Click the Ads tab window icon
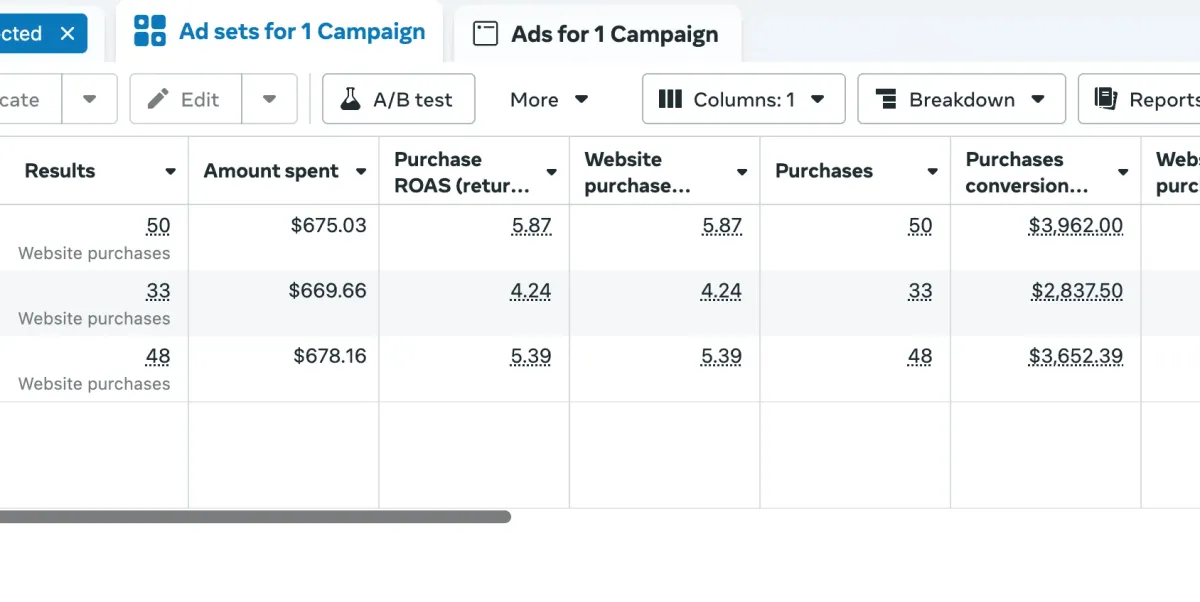This screenshot has width=1200, height=602. pos(485,34)
